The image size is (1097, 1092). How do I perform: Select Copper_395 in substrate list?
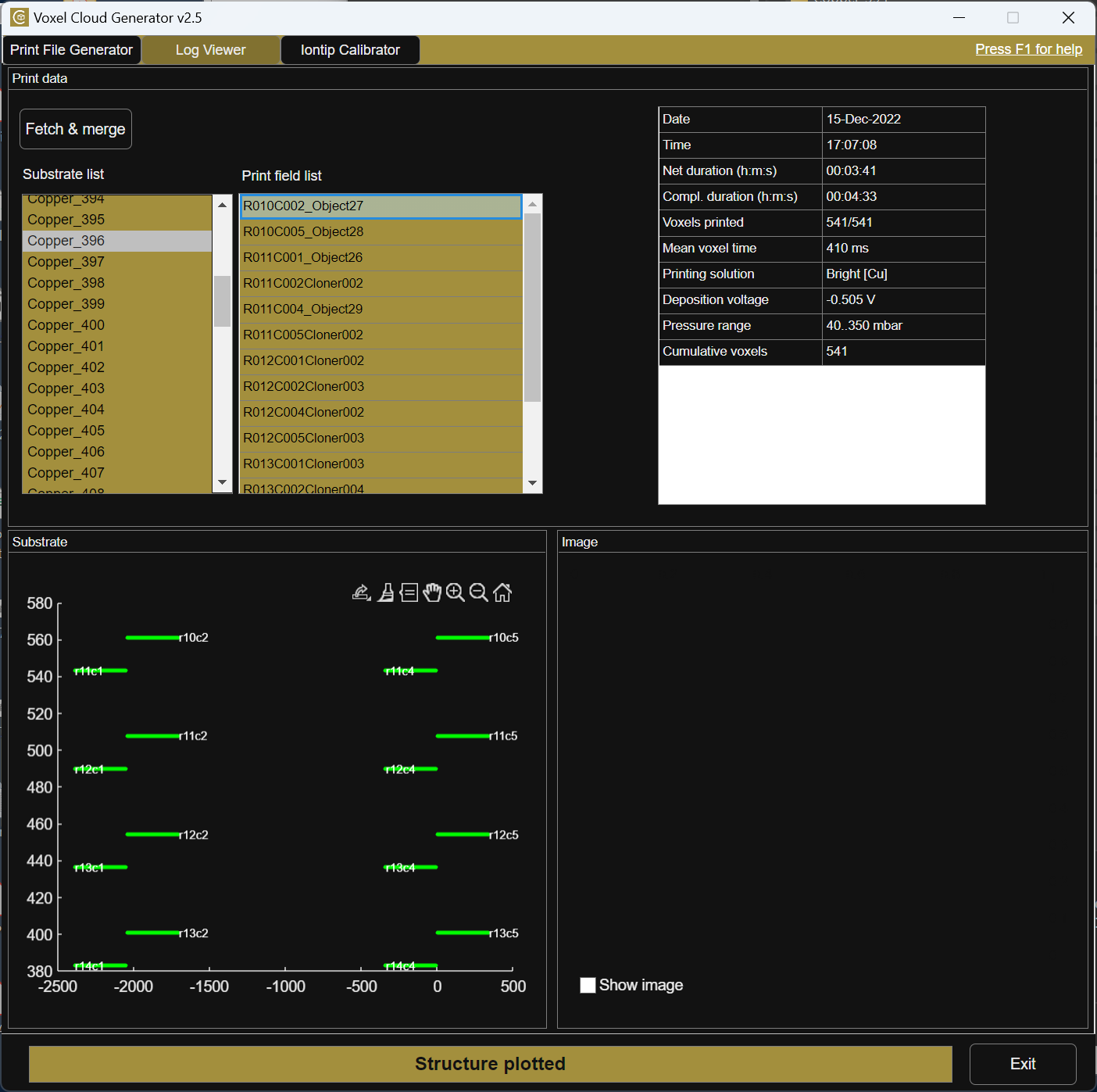tap(117, 220)
